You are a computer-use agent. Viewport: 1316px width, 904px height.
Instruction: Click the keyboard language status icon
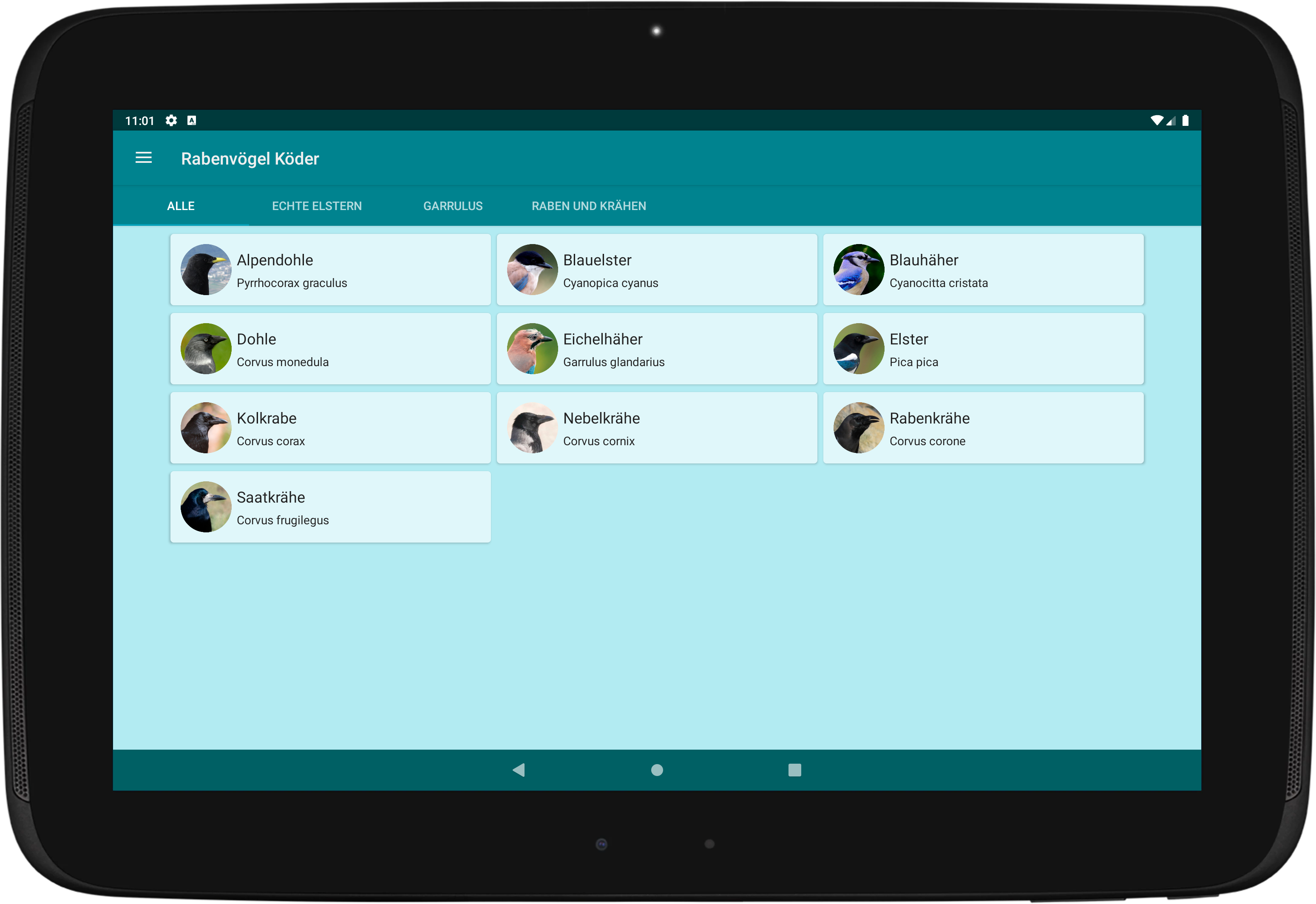click(192, 121)
